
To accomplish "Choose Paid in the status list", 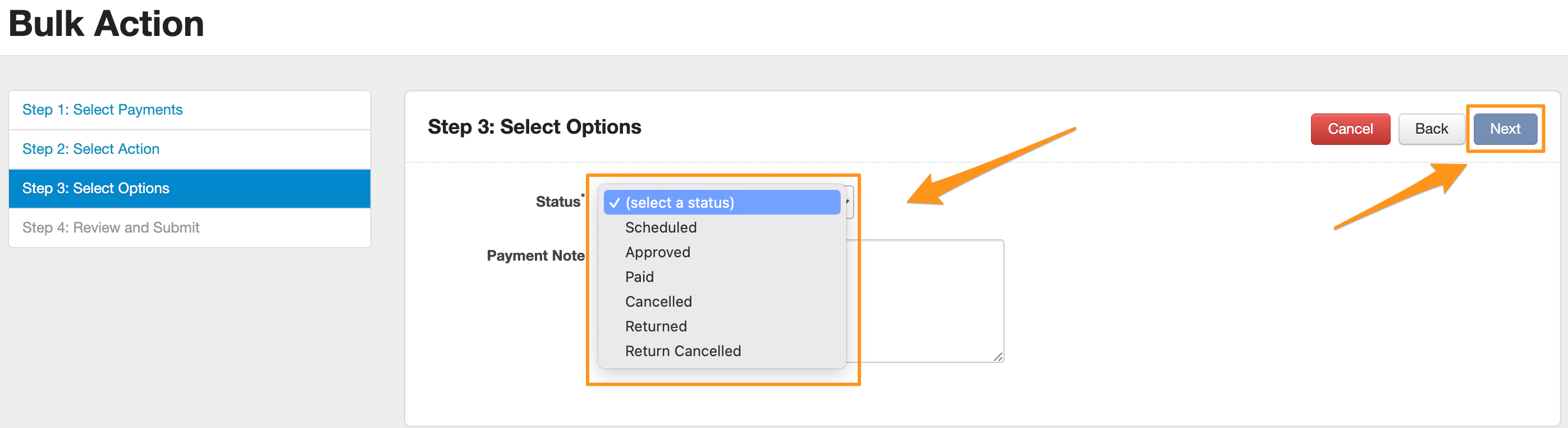I will point(639,277).
